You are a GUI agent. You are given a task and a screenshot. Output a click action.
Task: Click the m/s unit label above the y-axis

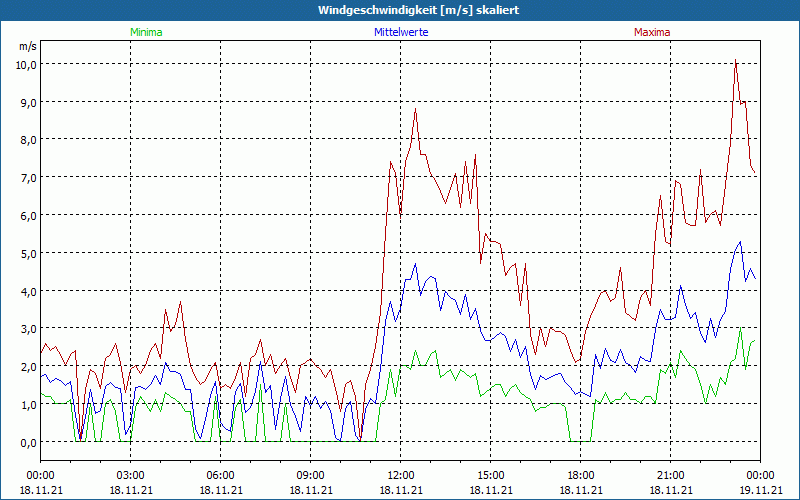27,46
